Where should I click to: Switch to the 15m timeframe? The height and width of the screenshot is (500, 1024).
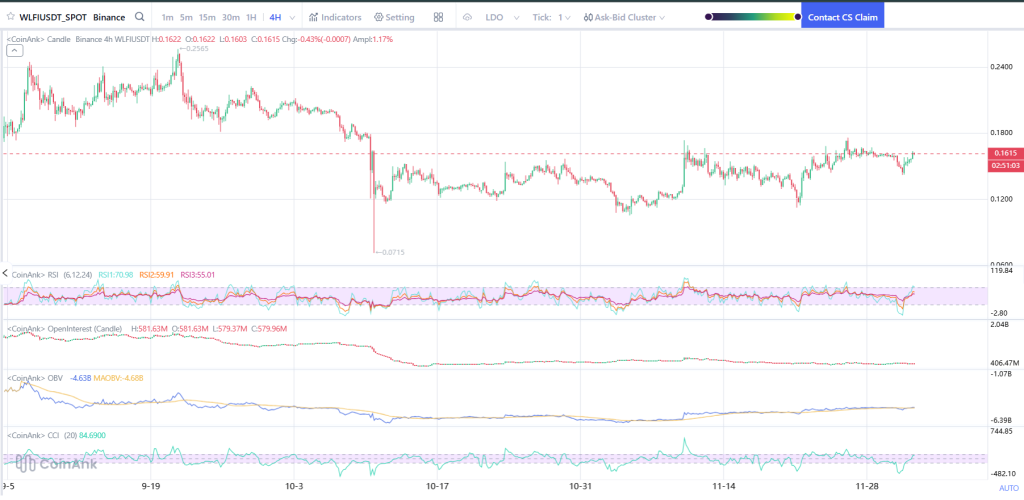pos(206,17)
